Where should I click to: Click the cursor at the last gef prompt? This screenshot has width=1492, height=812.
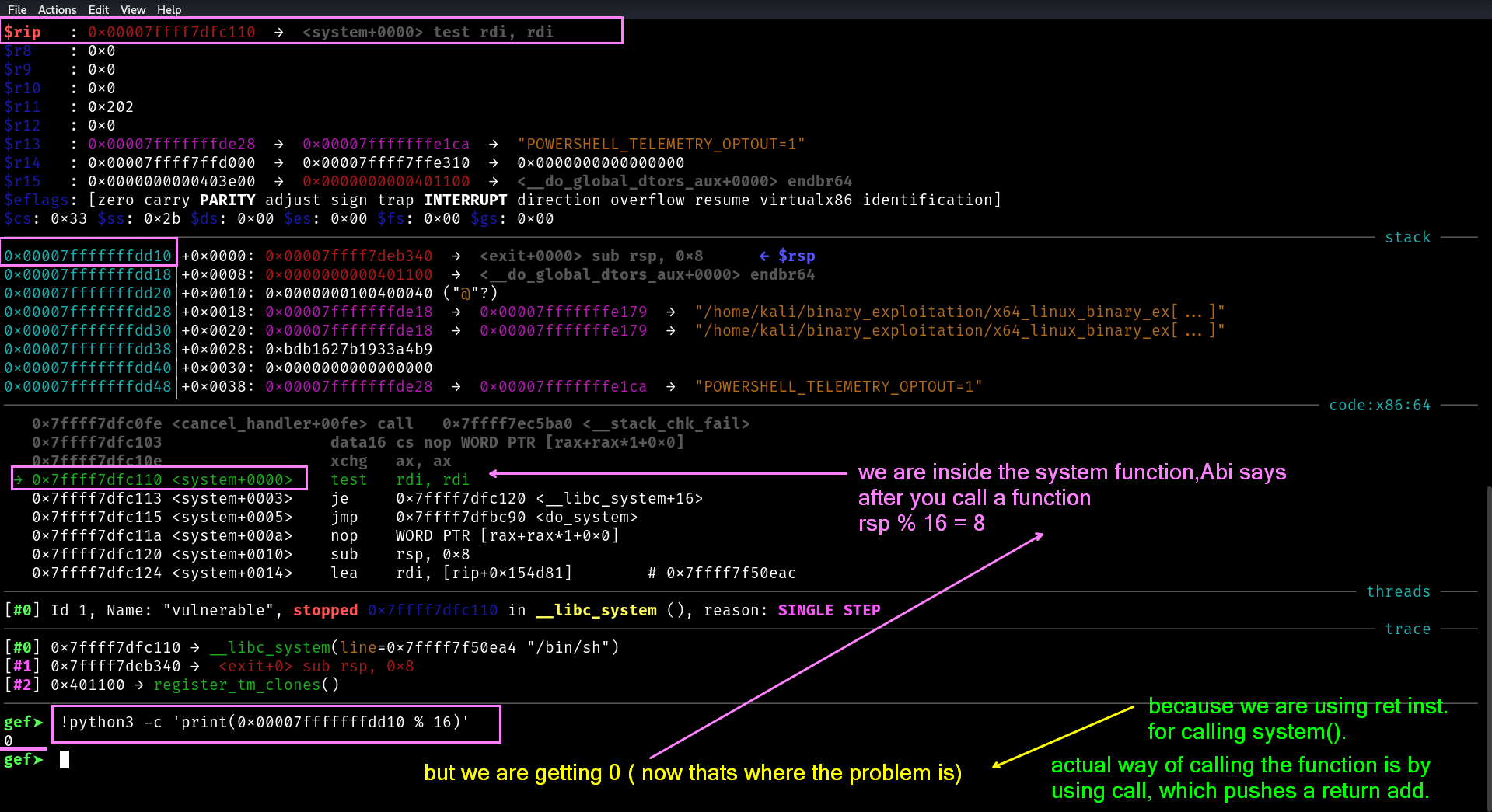click(65, 760)
